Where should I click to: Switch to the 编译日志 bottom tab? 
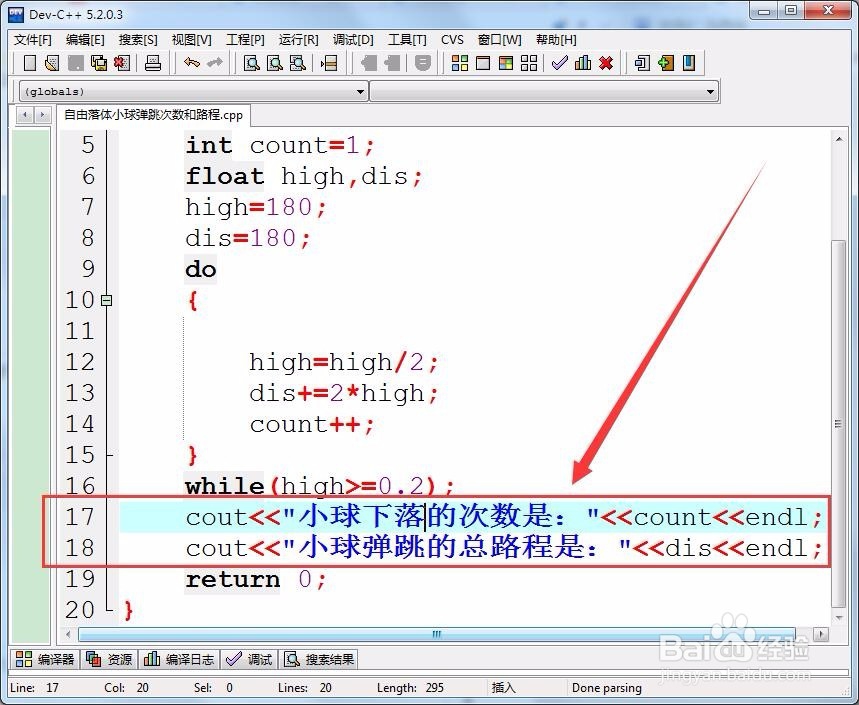tap(179, 659)
